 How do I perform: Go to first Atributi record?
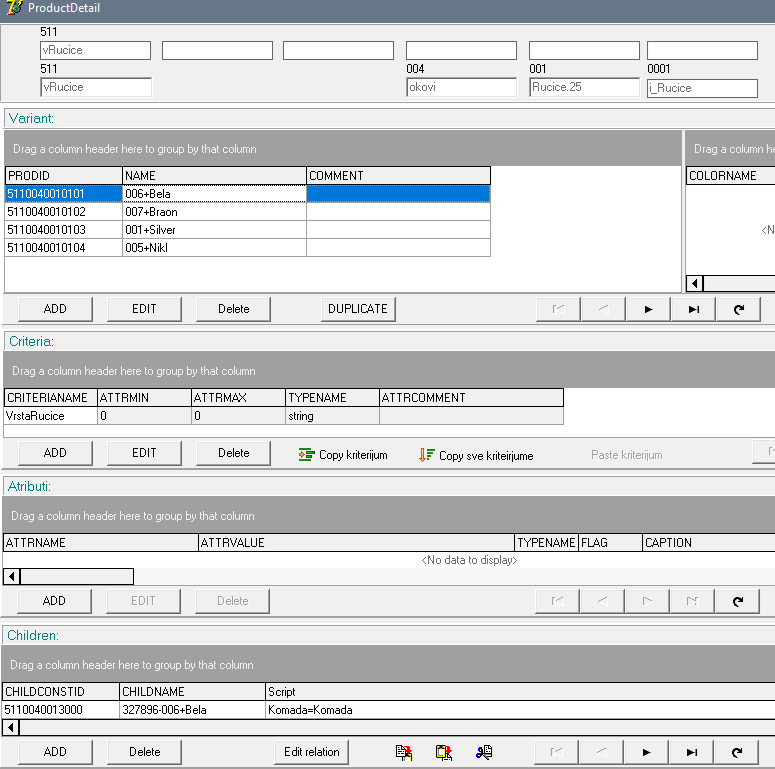tap(557, 601)
